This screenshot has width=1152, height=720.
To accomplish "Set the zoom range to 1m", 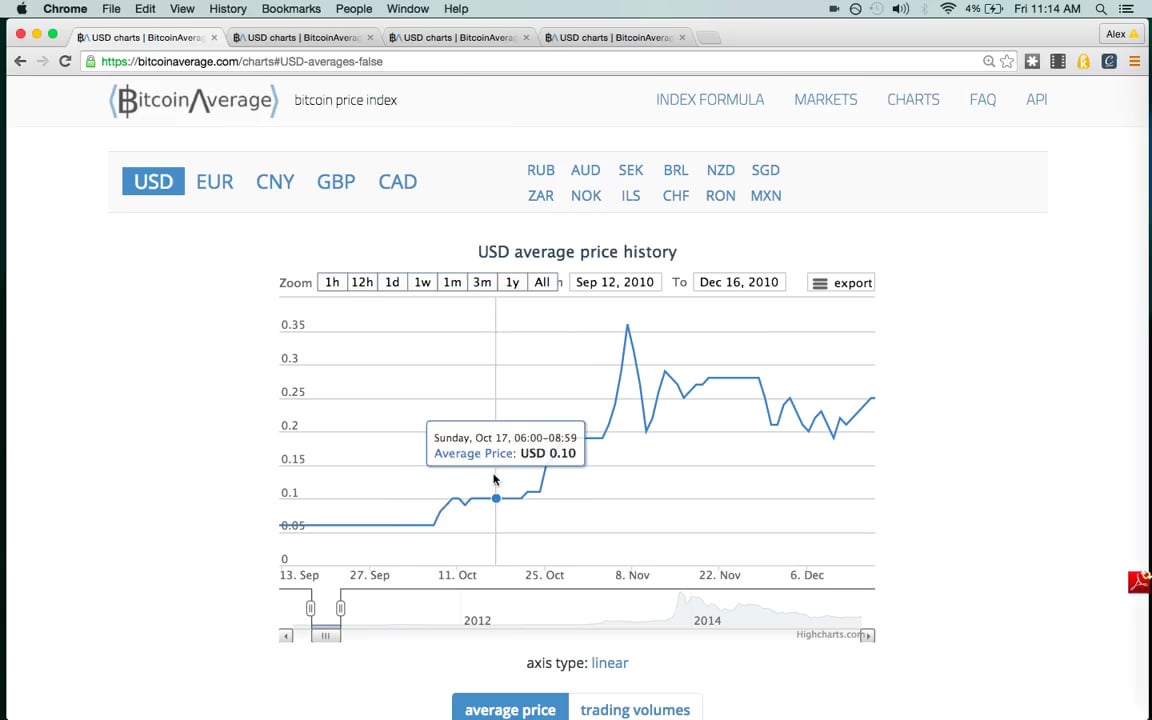I will 452,283.
